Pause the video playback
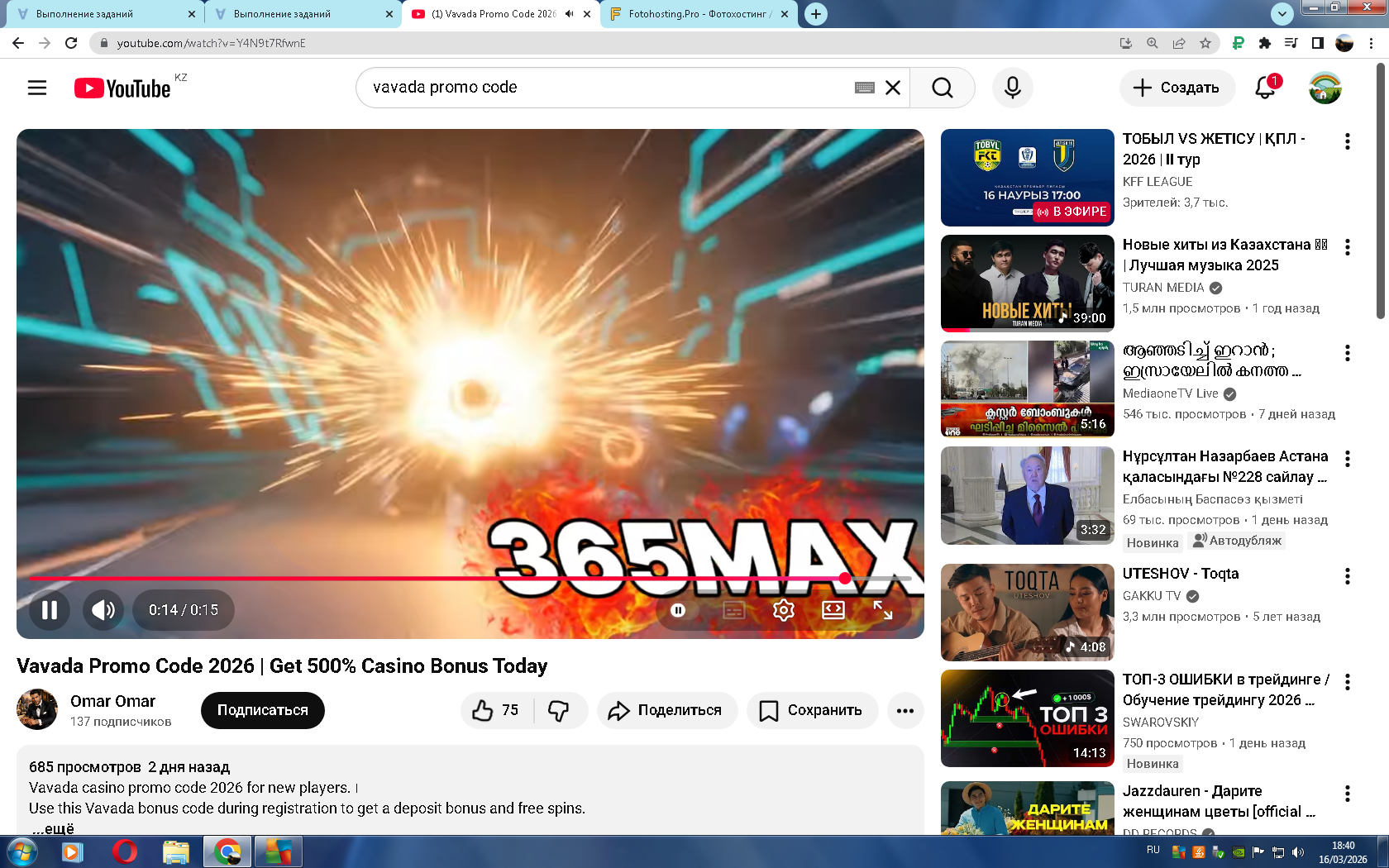 tap(50, 610)
